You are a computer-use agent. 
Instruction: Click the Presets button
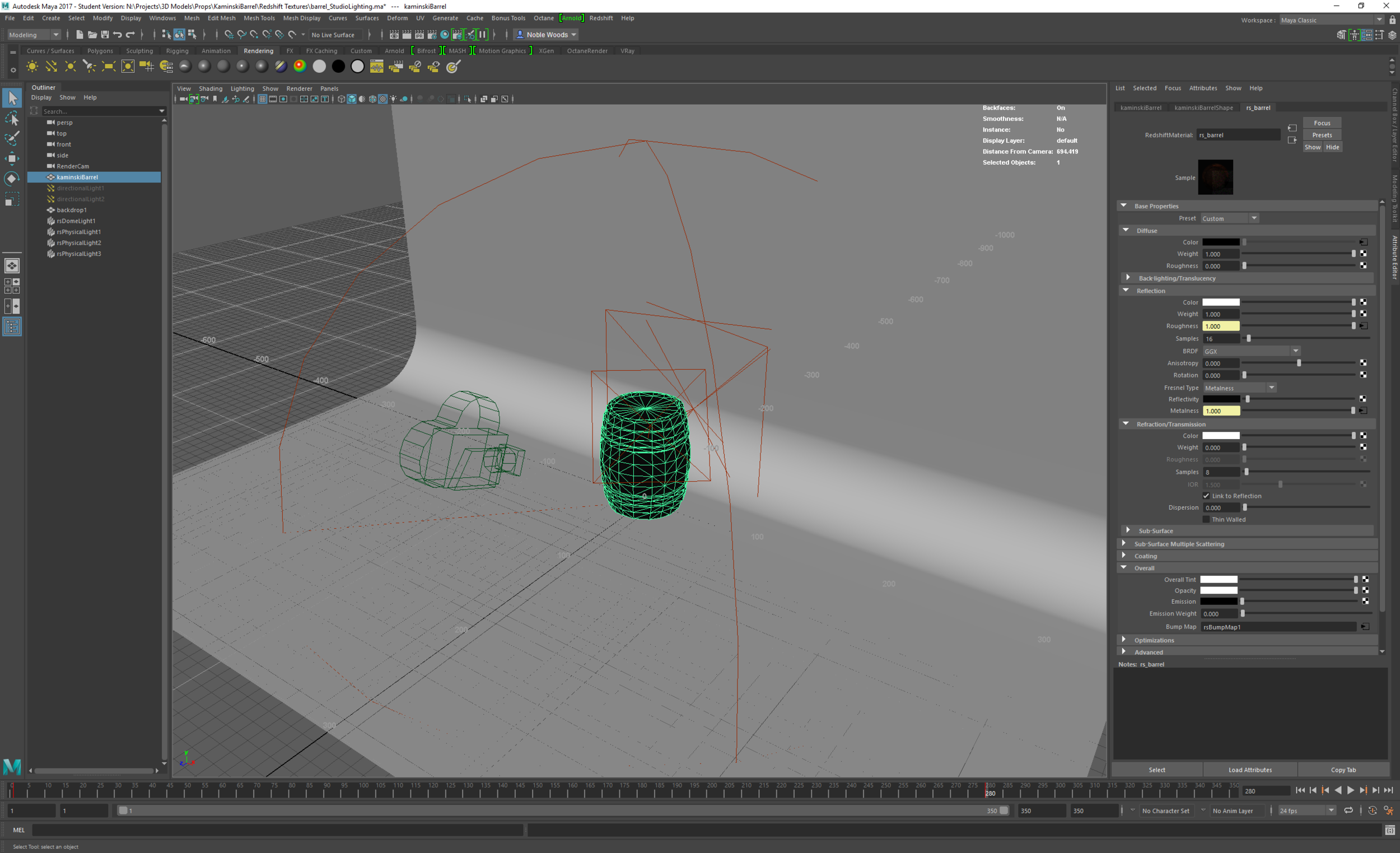pyautogui.click(x=1322, y=134)
